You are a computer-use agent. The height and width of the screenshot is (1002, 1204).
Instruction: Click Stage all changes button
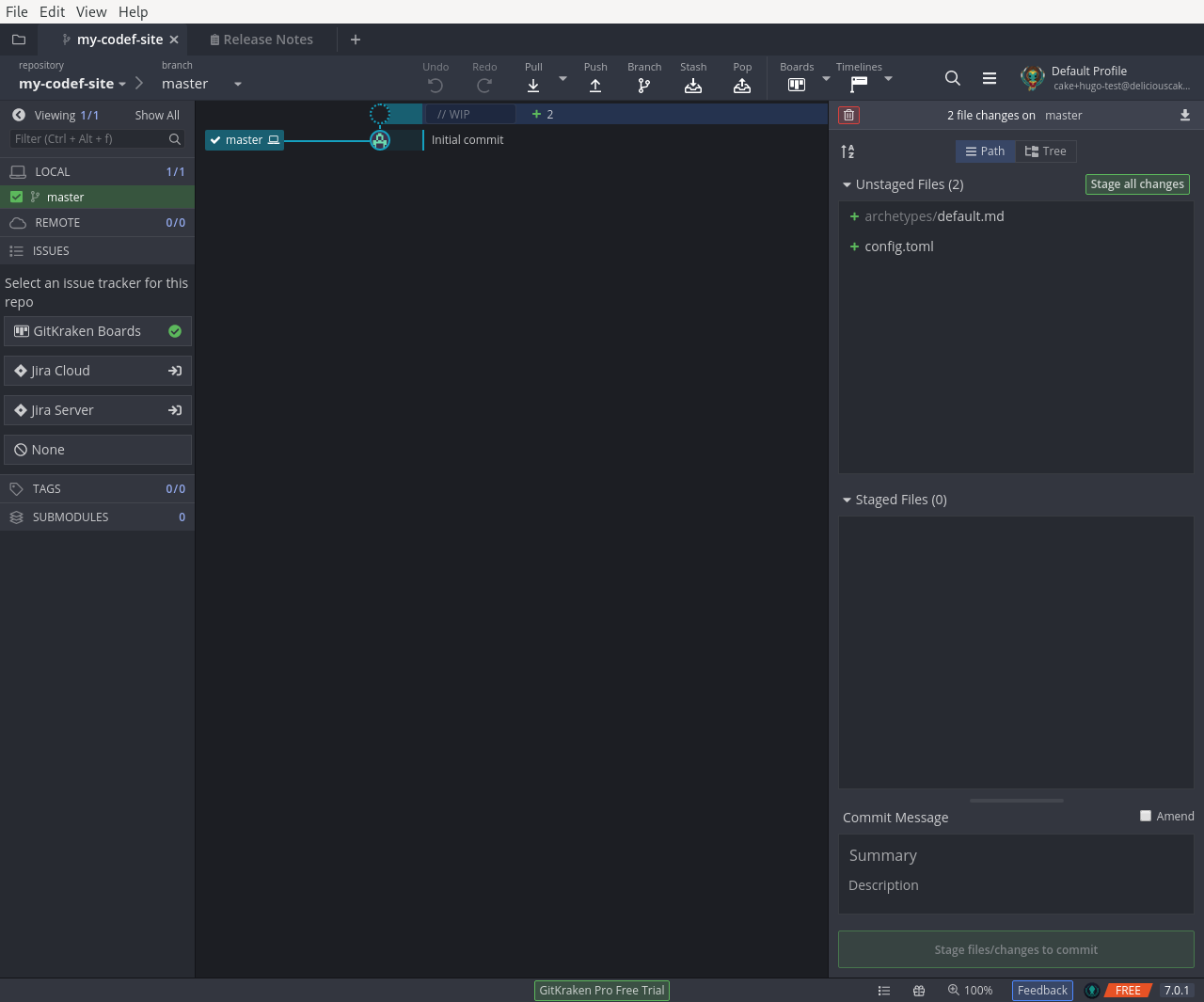1137,184
